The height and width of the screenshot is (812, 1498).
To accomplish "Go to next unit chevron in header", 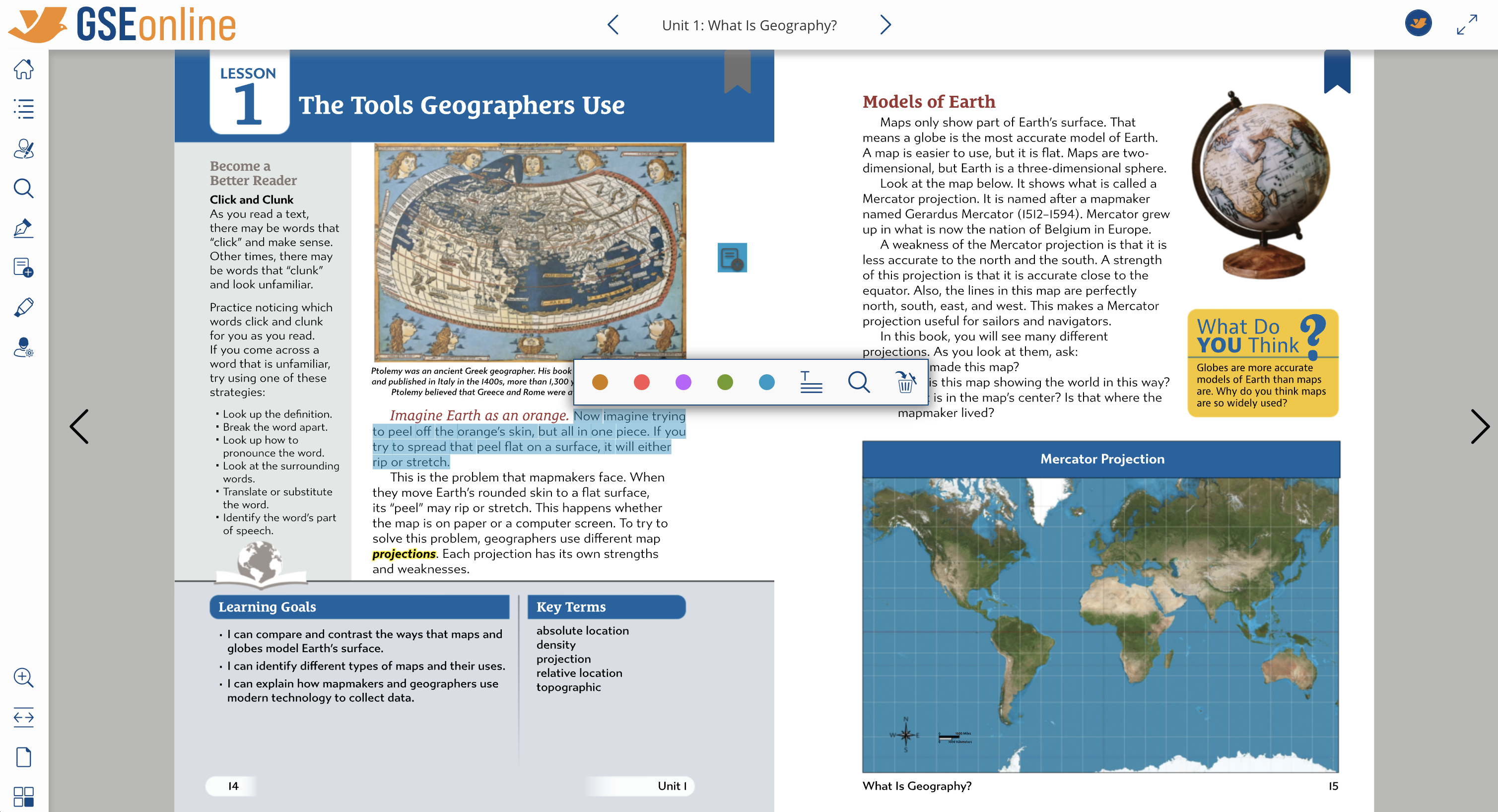I will 885,25.
